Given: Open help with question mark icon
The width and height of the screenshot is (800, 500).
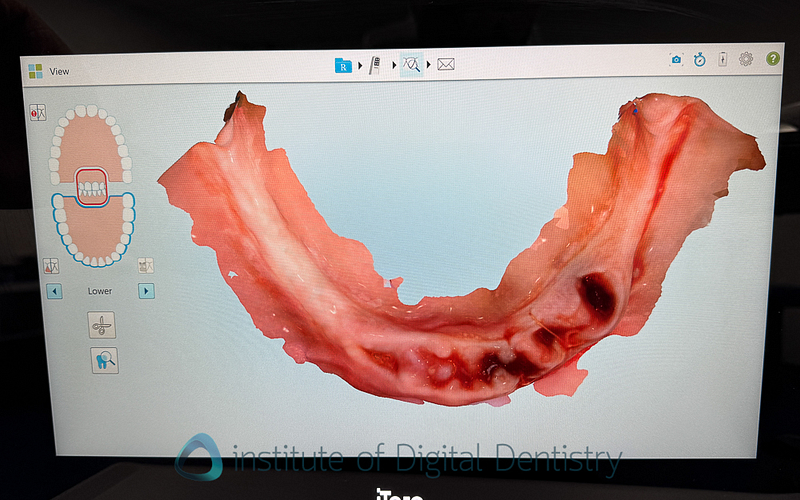Looking at the screenshot, I should click(x=772, y=60).
